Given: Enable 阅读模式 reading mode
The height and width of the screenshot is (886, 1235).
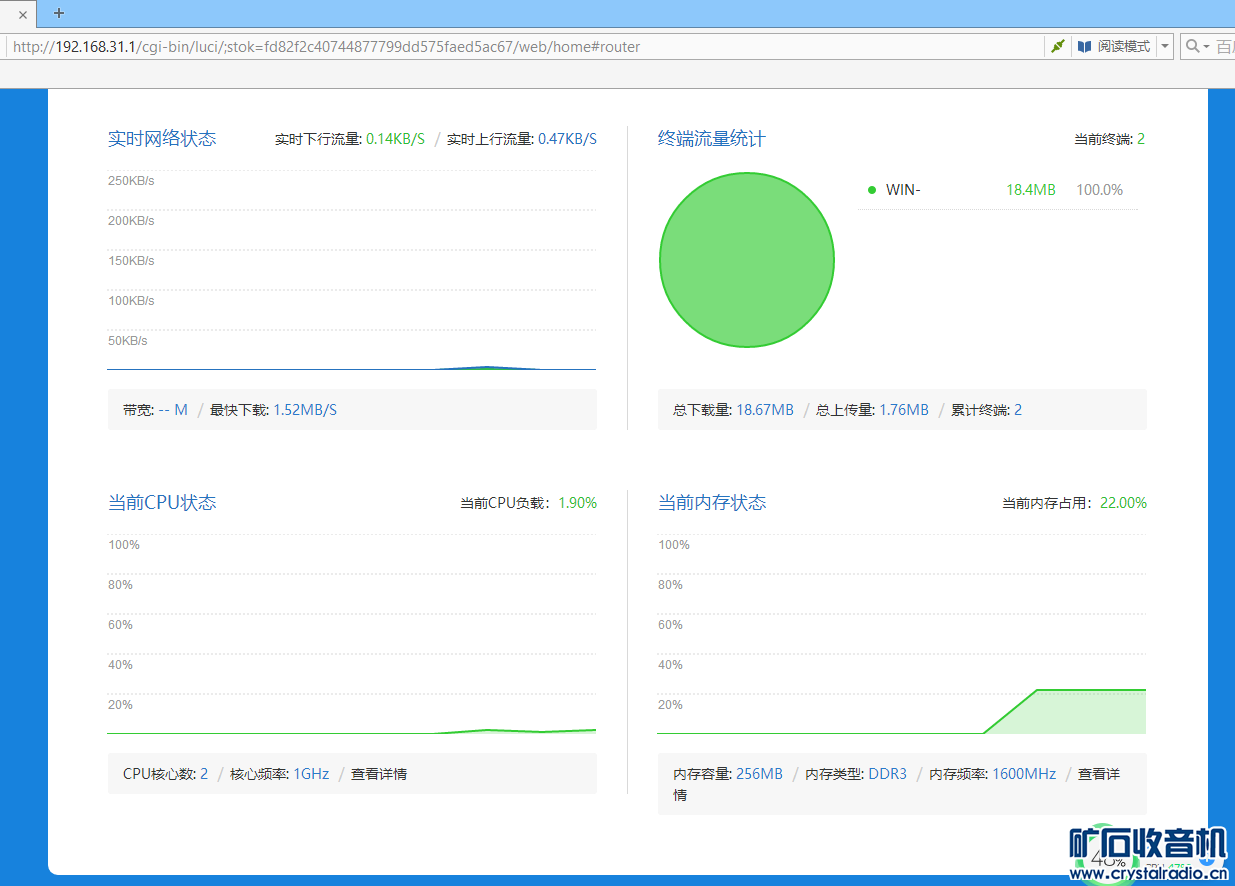Looking at the screenshot, I should point(1114,46).
